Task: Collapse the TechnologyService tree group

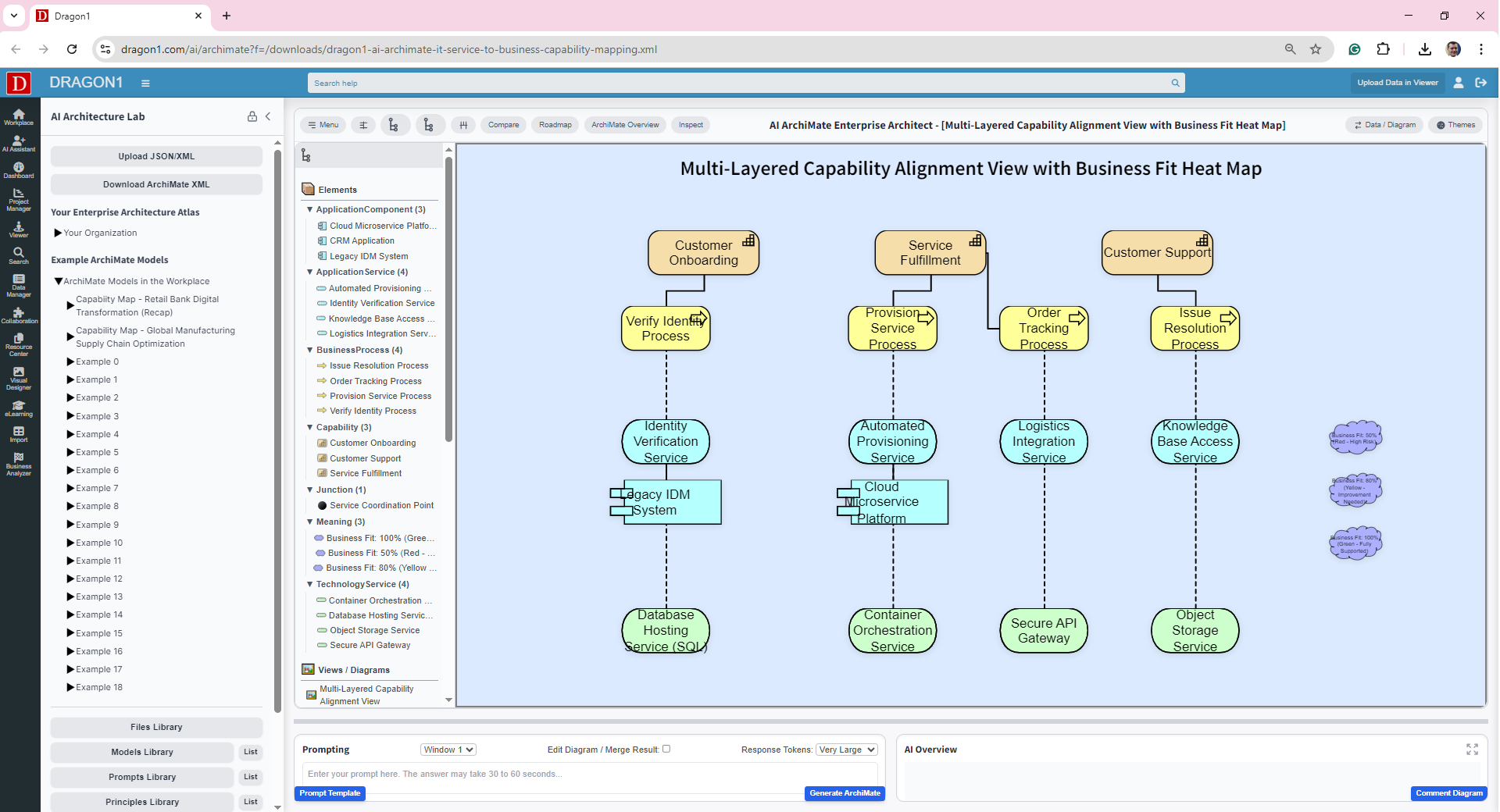Action: click(x=310, y=584)
